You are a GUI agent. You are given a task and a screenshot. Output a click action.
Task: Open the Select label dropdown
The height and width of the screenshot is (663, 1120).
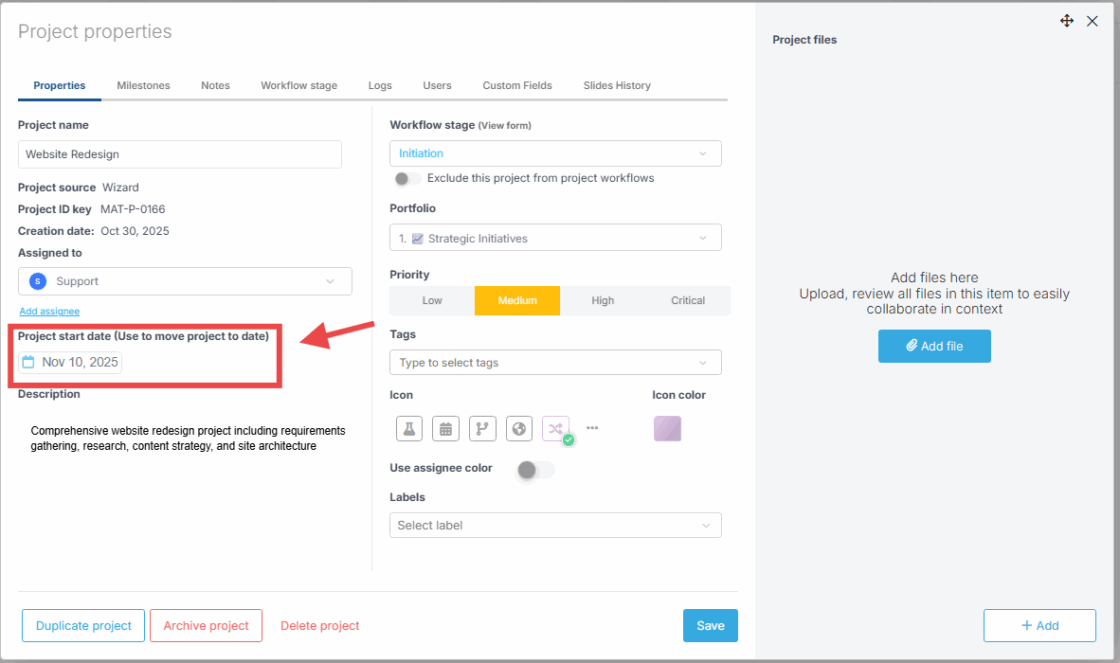coord(555,524)
